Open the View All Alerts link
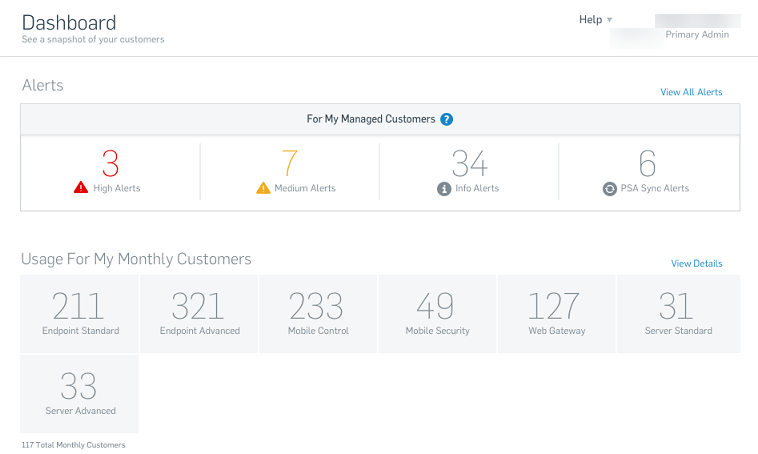Viewport: 758px width, 454px height. pyautogui.click(x=691, y=92)
